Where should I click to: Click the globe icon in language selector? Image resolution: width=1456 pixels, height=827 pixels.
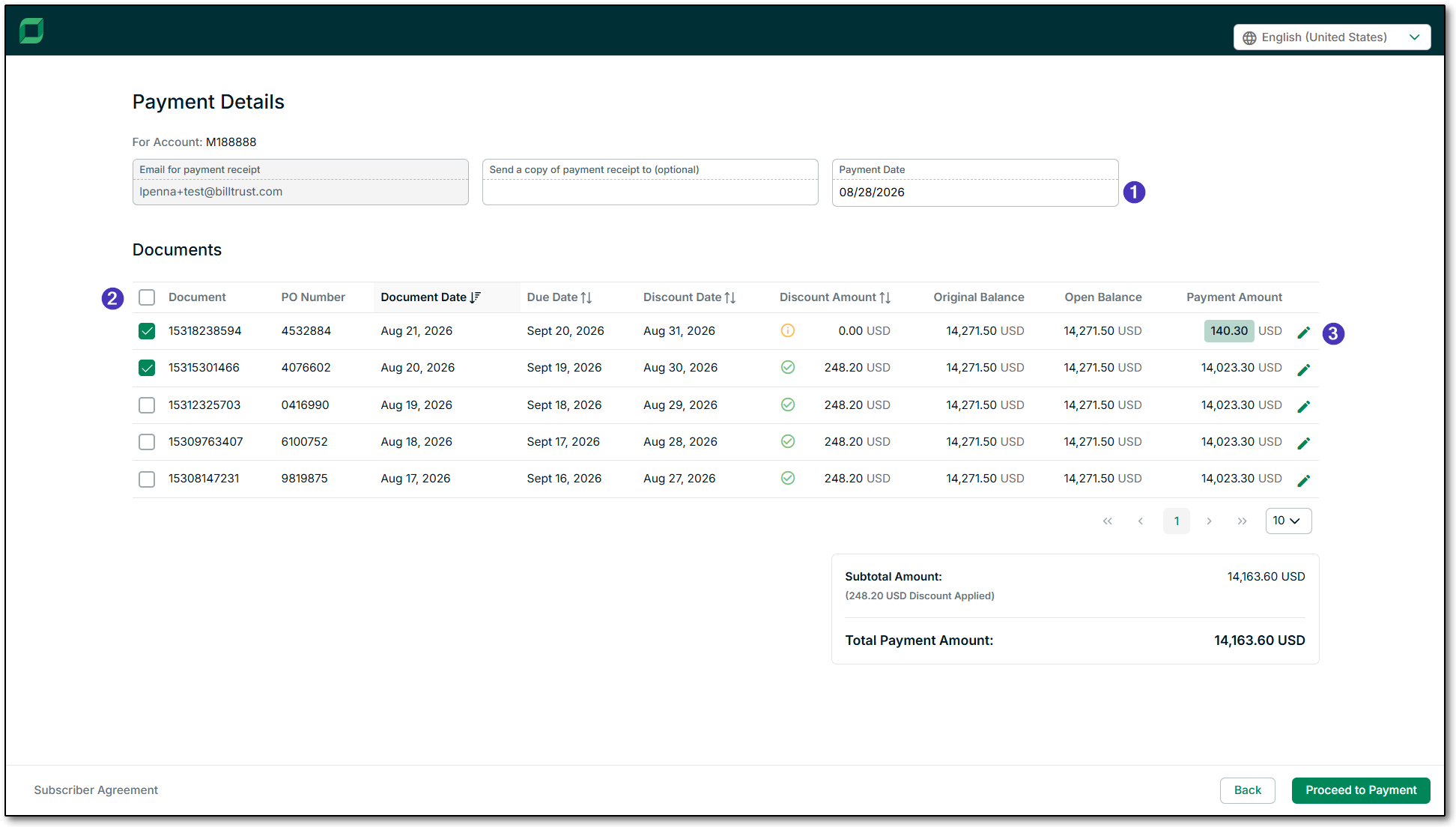point(1249,37)
